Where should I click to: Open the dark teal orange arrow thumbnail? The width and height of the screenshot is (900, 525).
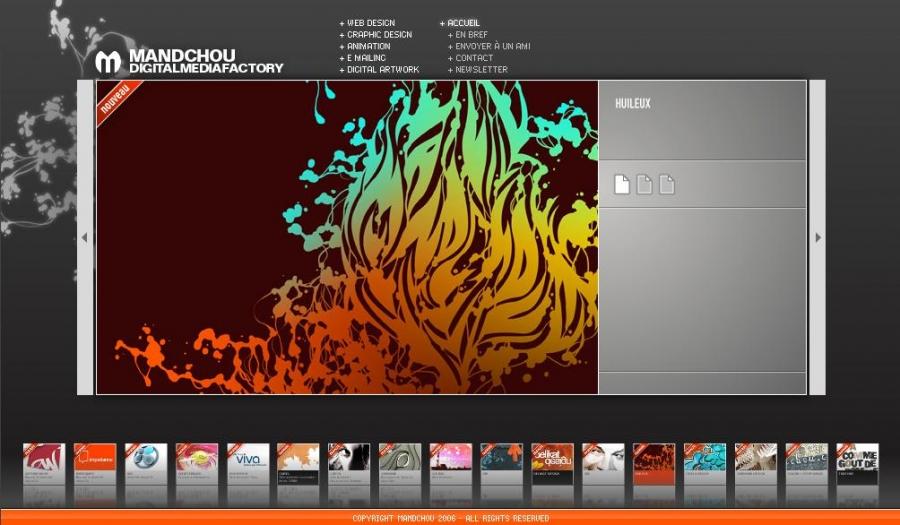coord(502,464)
